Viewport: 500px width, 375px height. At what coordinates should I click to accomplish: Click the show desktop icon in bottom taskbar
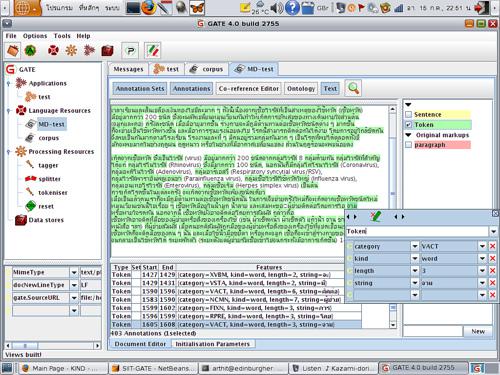[7, 368]
